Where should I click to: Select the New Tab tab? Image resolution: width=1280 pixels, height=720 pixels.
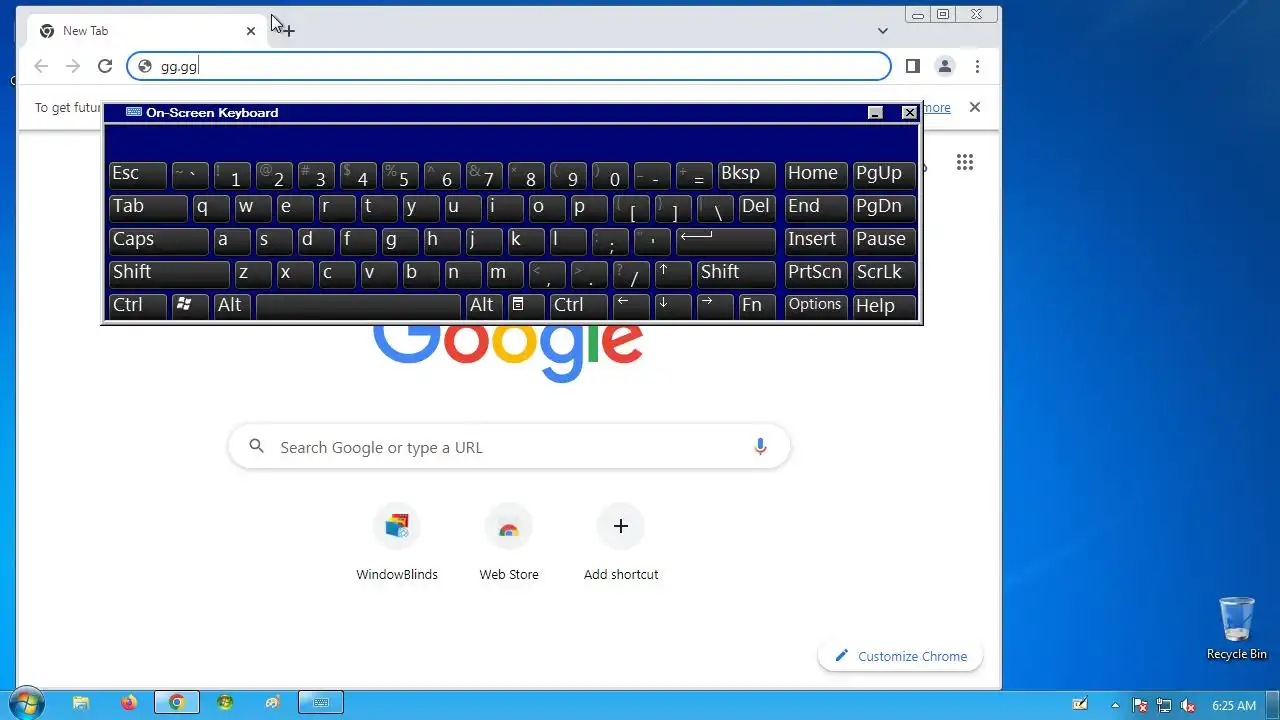[147, 31]
